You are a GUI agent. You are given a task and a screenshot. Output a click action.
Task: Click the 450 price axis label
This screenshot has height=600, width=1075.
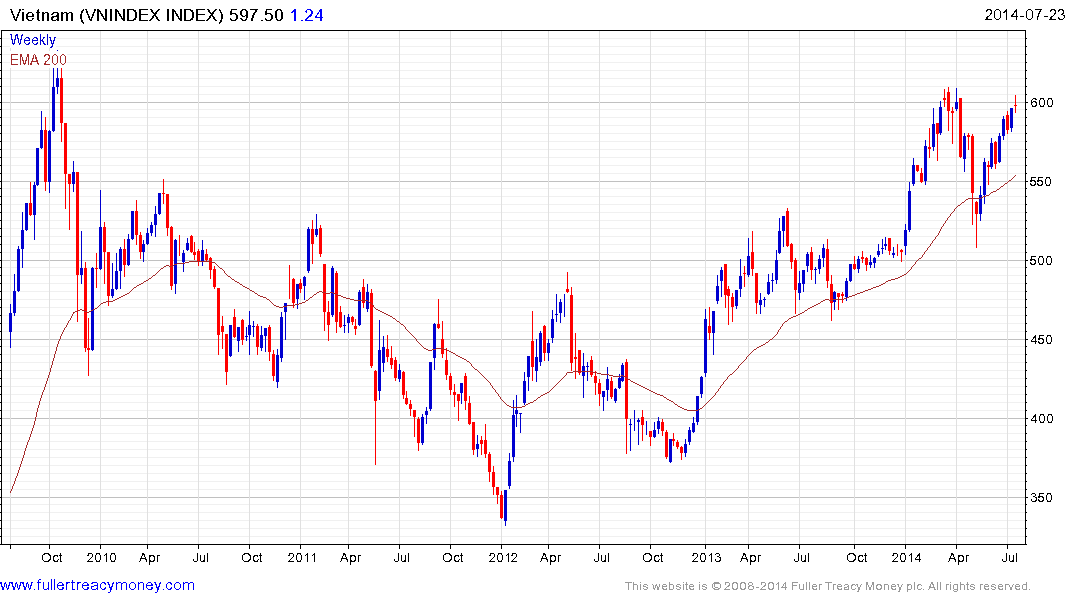coord(1041,339)
